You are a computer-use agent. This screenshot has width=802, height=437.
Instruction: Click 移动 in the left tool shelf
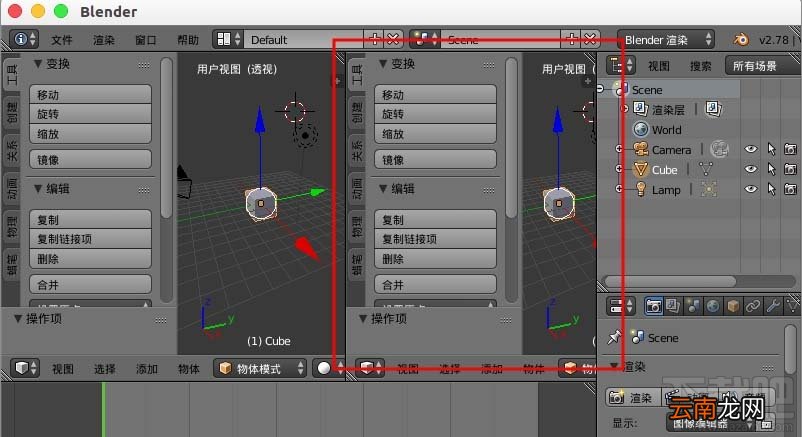pos(91,95)
